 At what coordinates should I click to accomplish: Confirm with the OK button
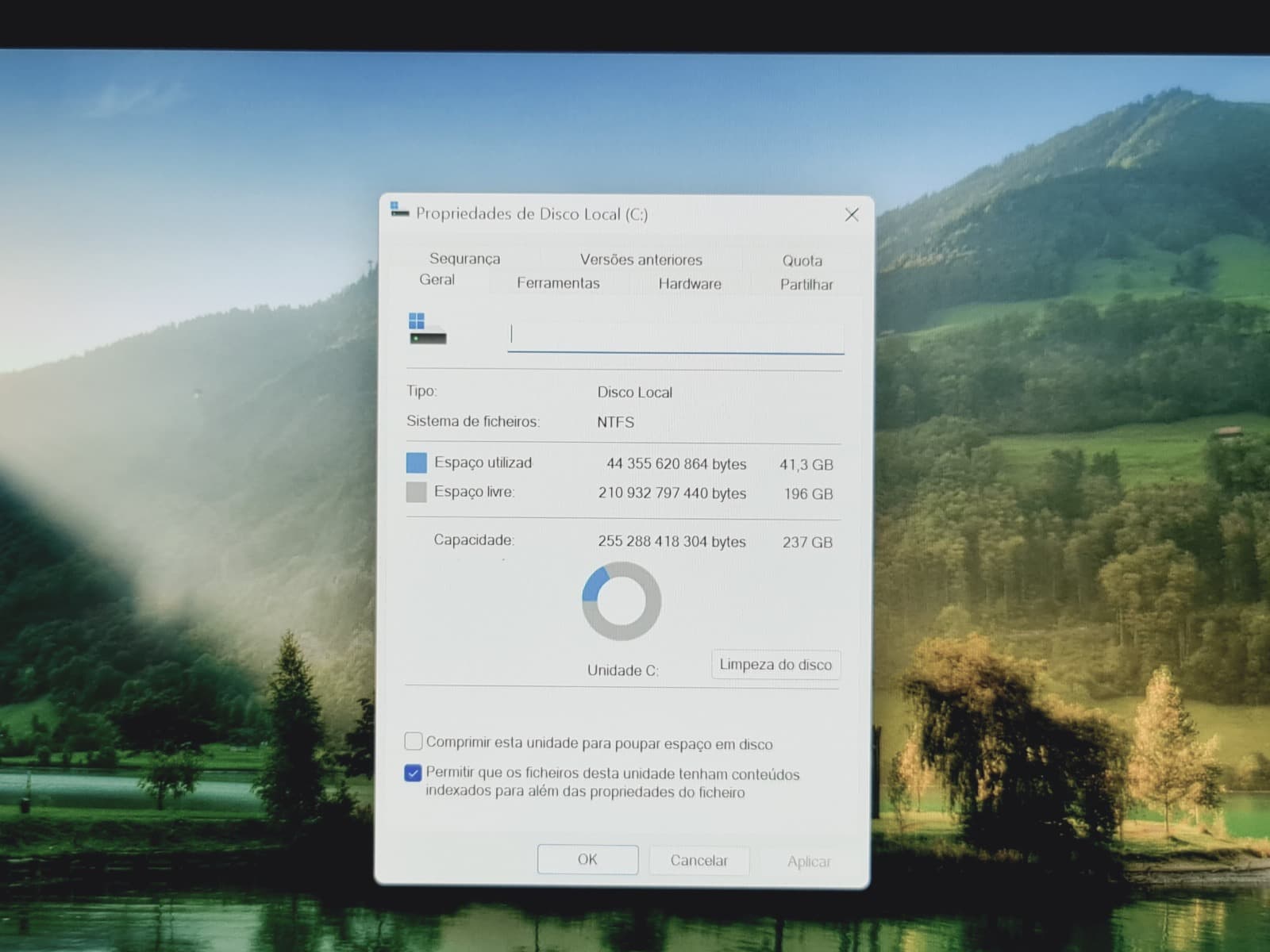pos(587,859)
